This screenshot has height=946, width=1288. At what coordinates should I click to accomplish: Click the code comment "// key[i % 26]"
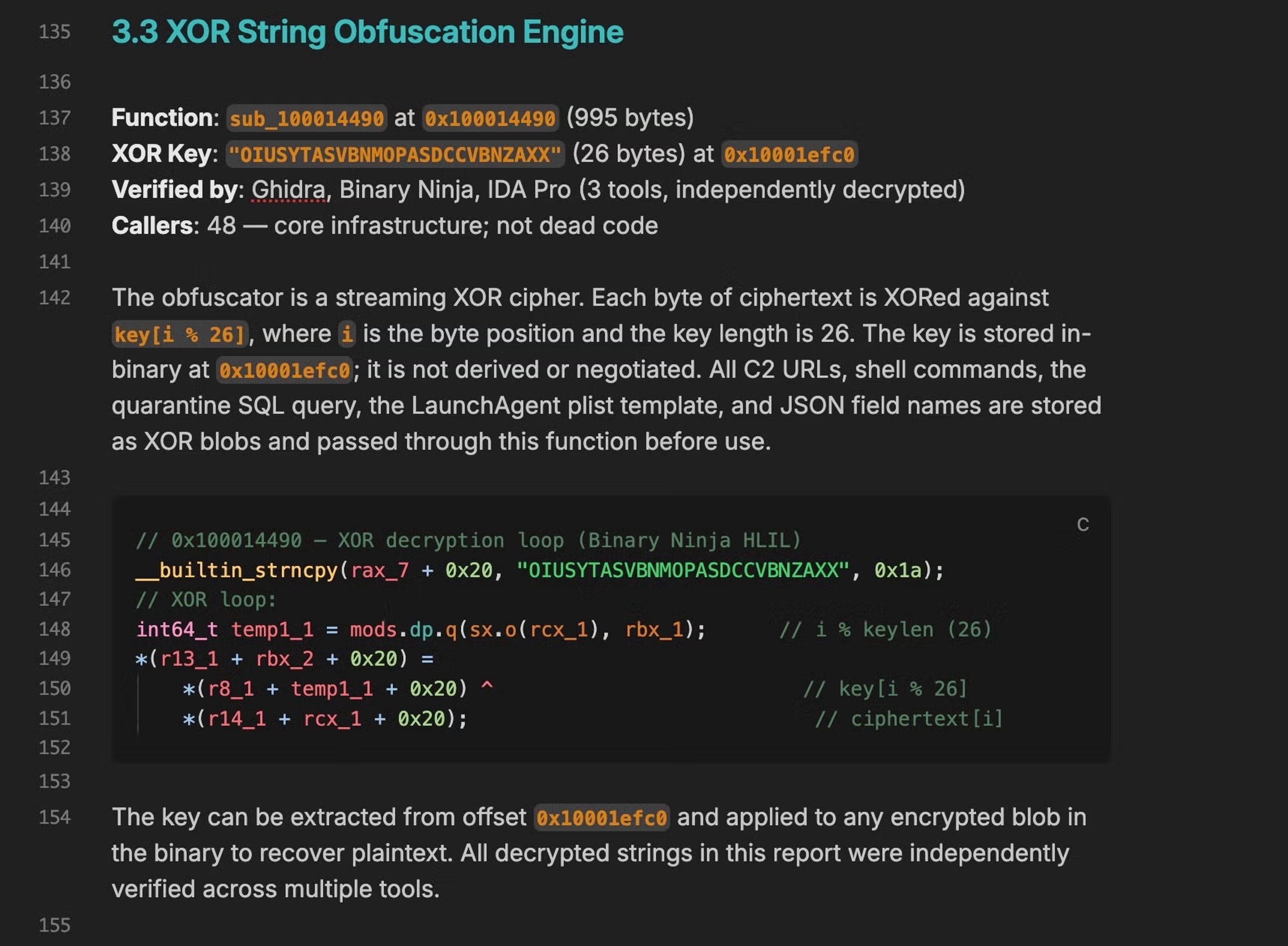[x=885, y=688]
